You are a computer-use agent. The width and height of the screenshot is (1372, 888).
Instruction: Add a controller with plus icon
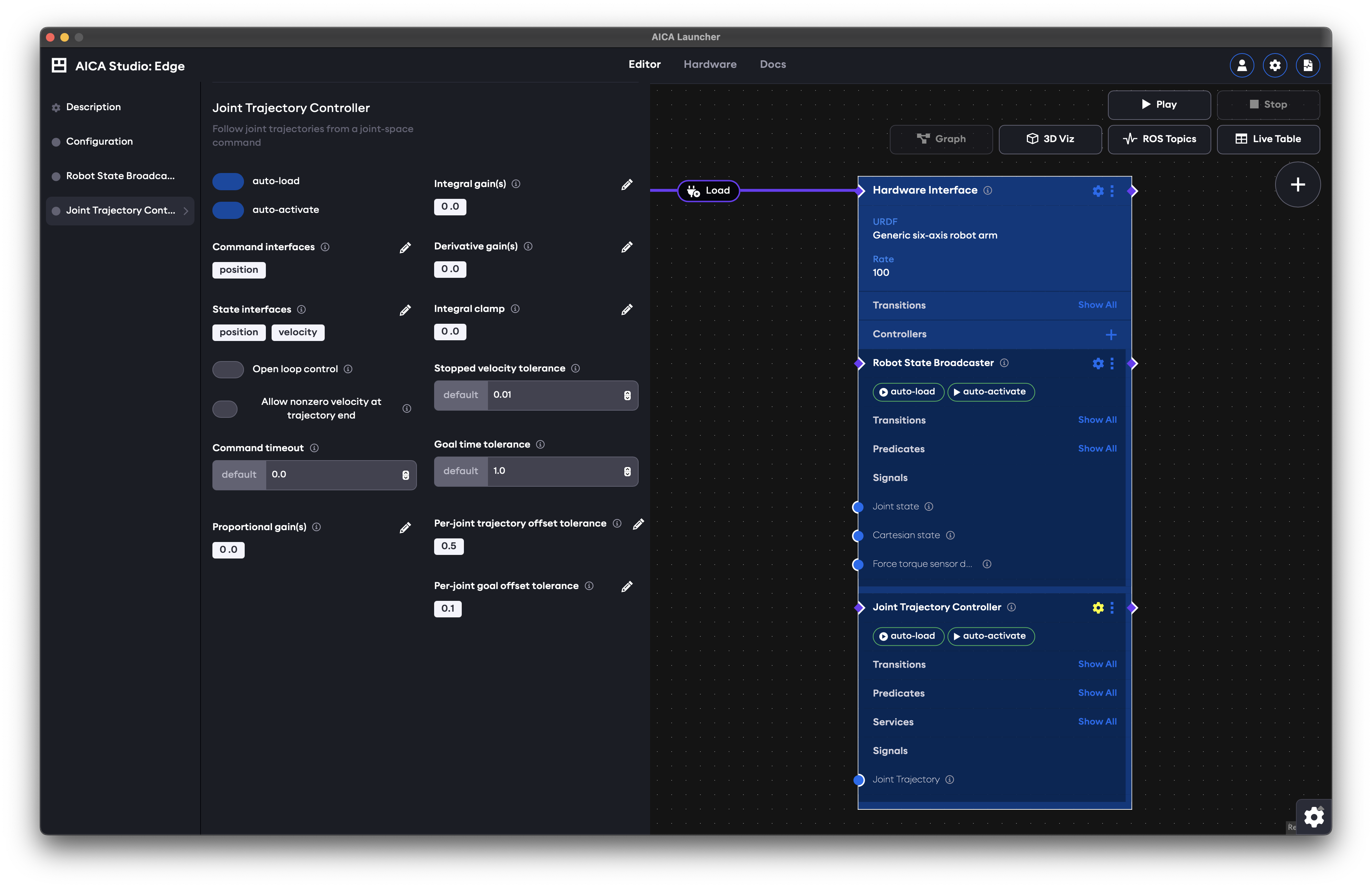1111,335
